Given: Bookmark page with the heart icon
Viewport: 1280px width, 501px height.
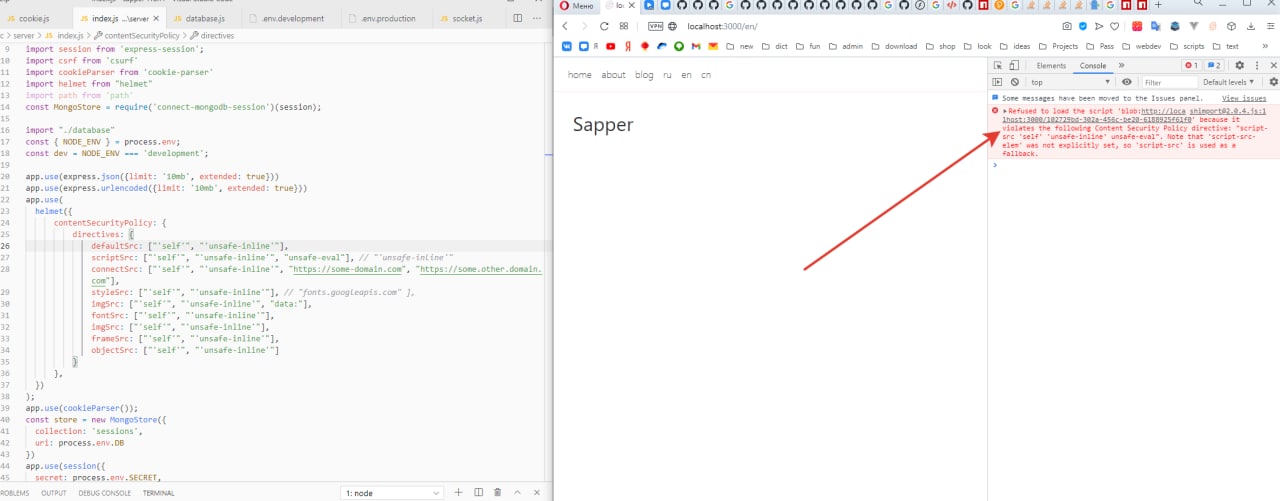Looking at the screenshot, I should (1114, 26).
